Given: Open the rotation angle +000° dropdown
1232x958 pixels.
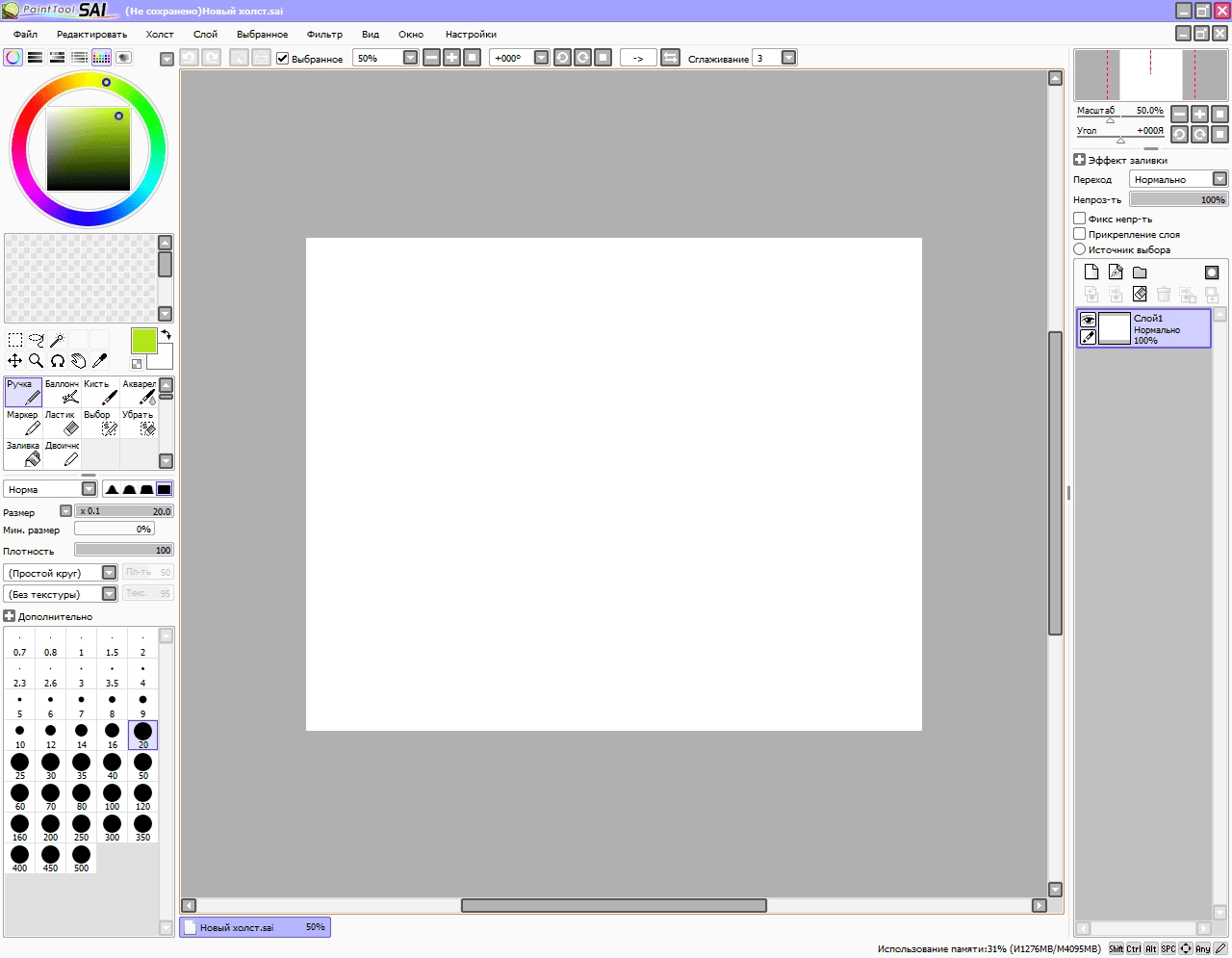Looking at the screenshot, I should point(542,58).
